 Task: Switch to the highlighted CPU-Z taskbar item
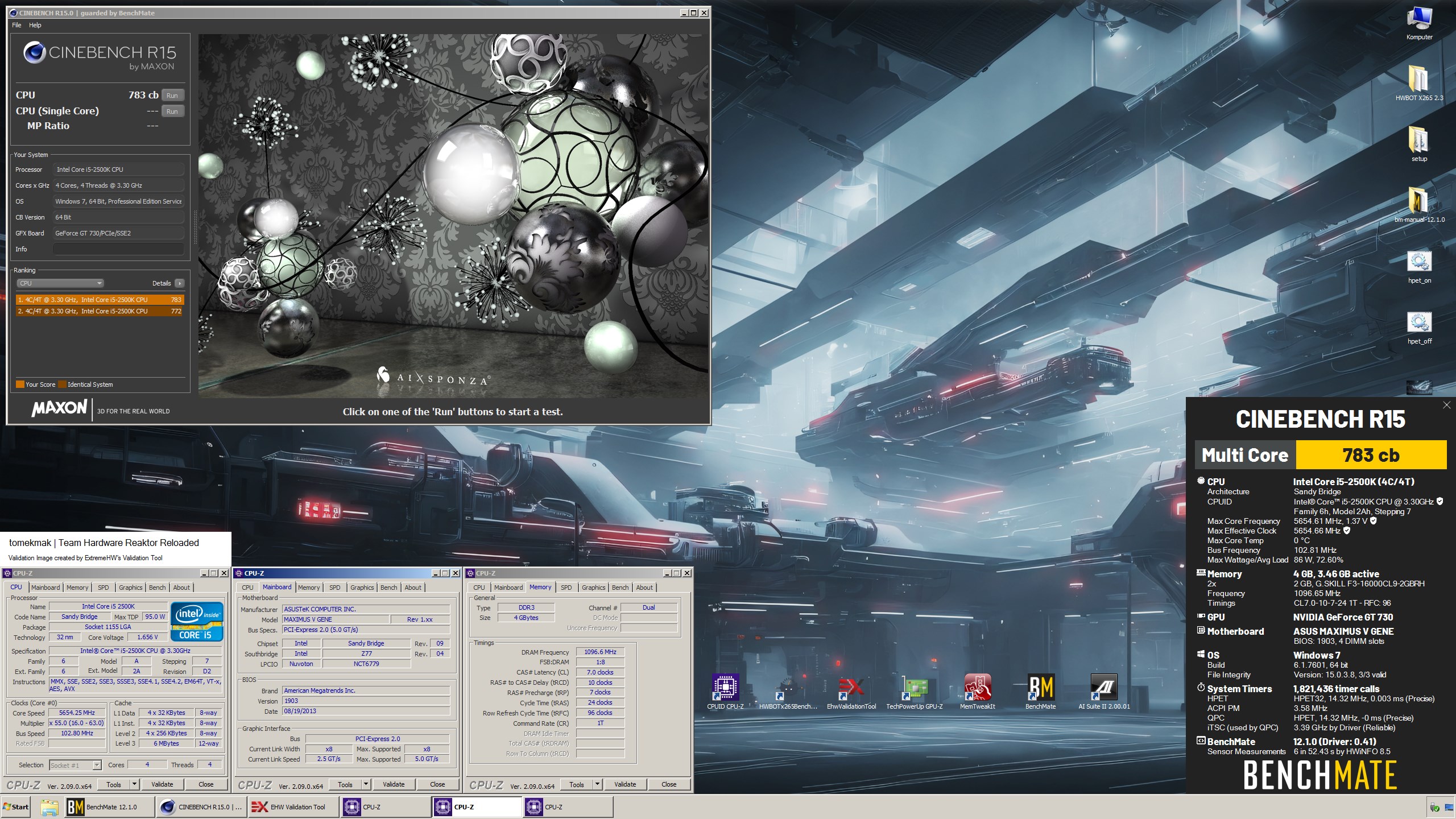pos(477,806)
